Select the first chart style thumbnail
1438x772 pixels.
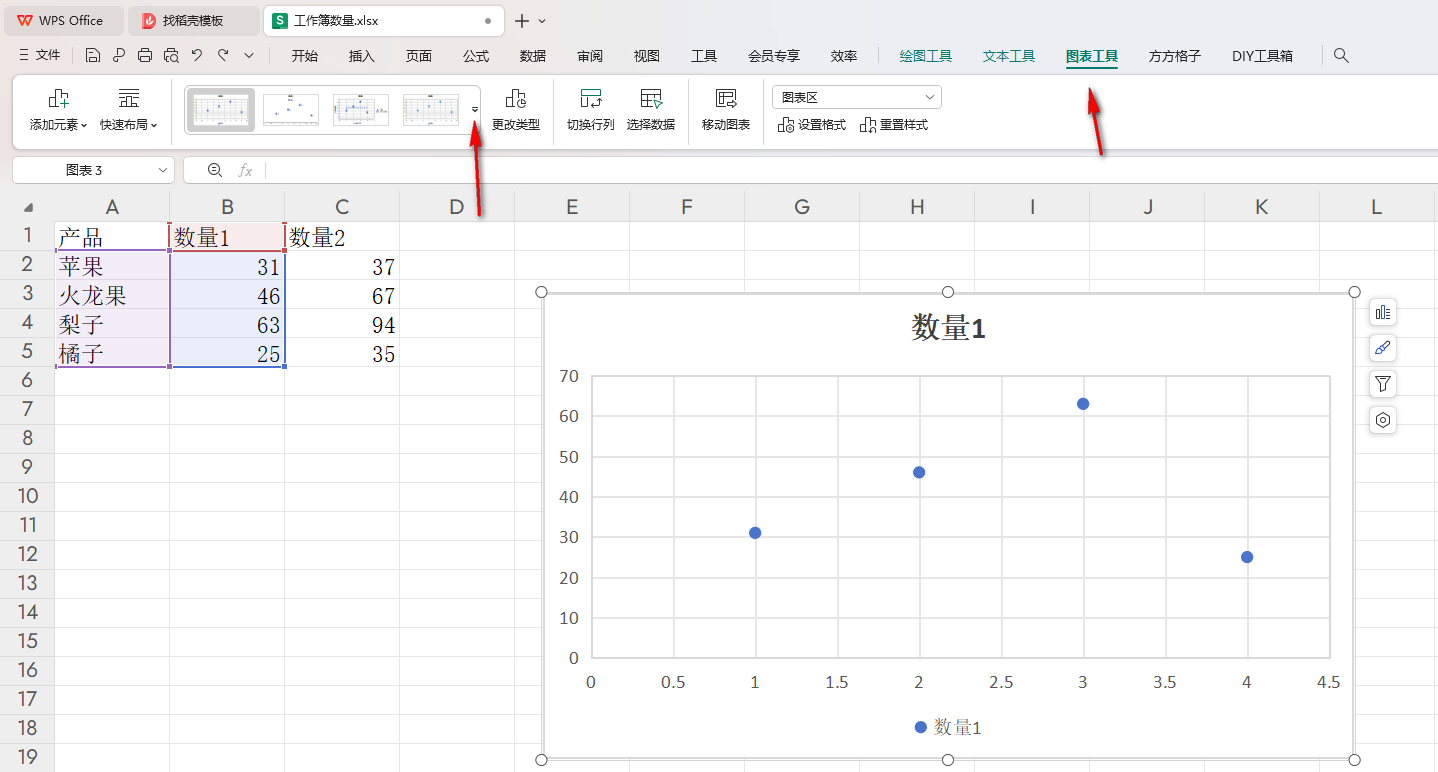[x=221, y=110]
